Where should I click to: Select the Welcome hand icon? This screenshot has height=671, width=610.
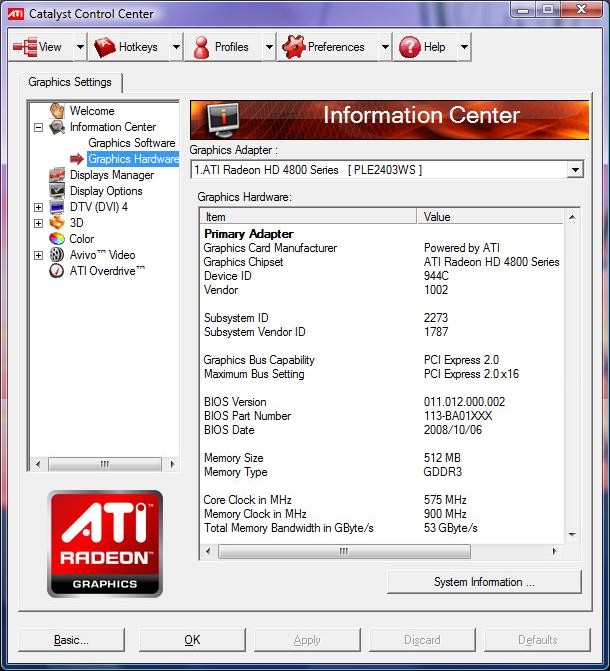point(57,111)
